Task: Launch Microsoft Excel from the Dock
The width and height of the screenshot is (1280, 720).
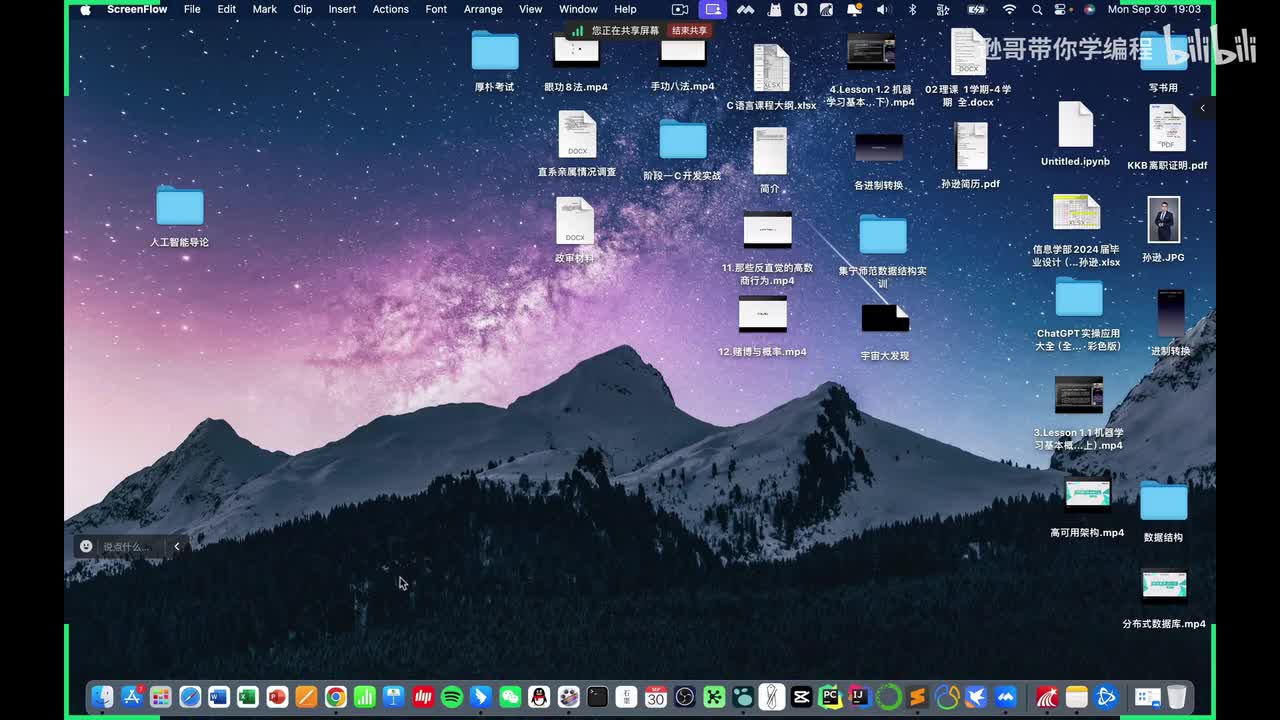Action: point(248,697)
